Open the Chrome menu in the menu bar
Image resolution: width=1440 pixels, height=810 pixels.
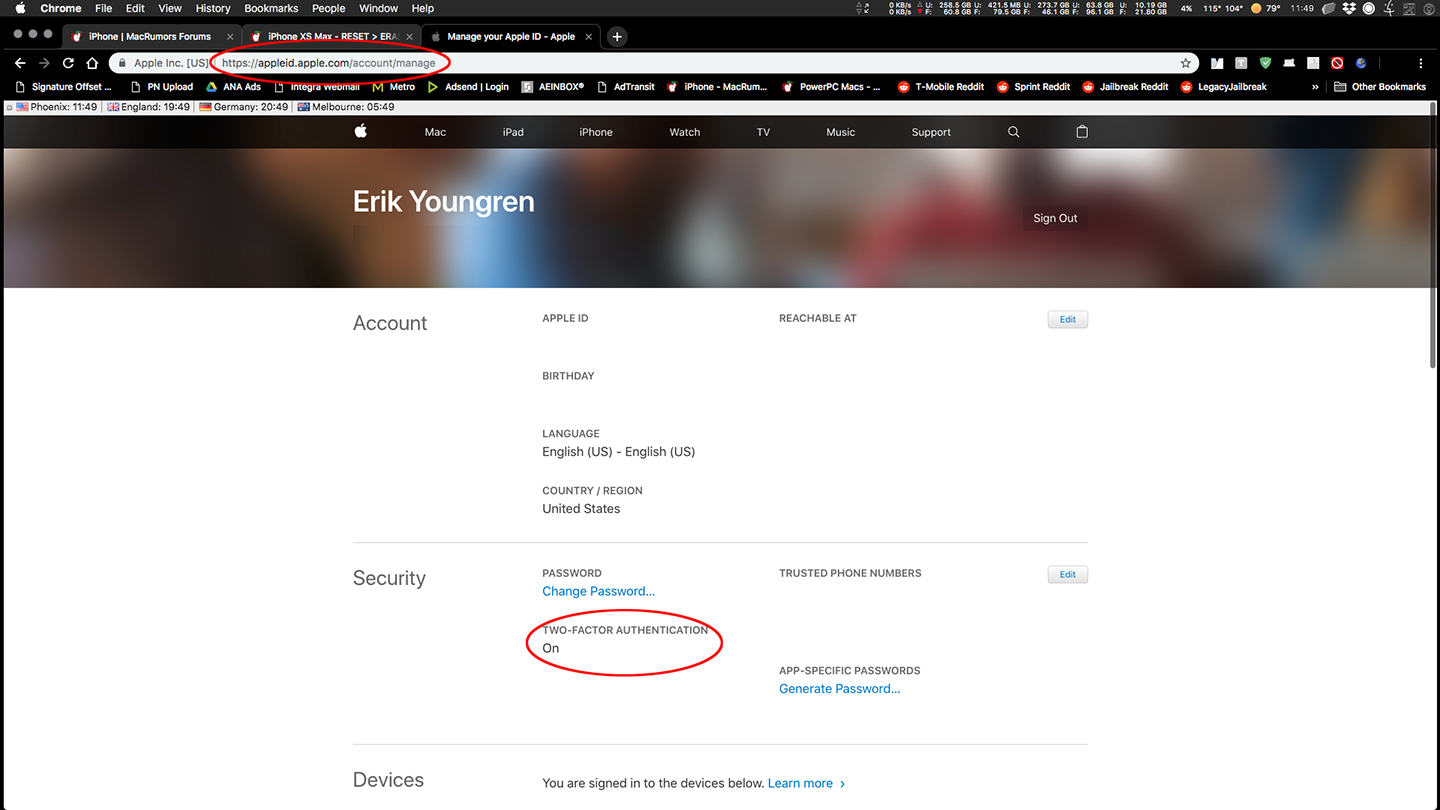pos(61,8)
